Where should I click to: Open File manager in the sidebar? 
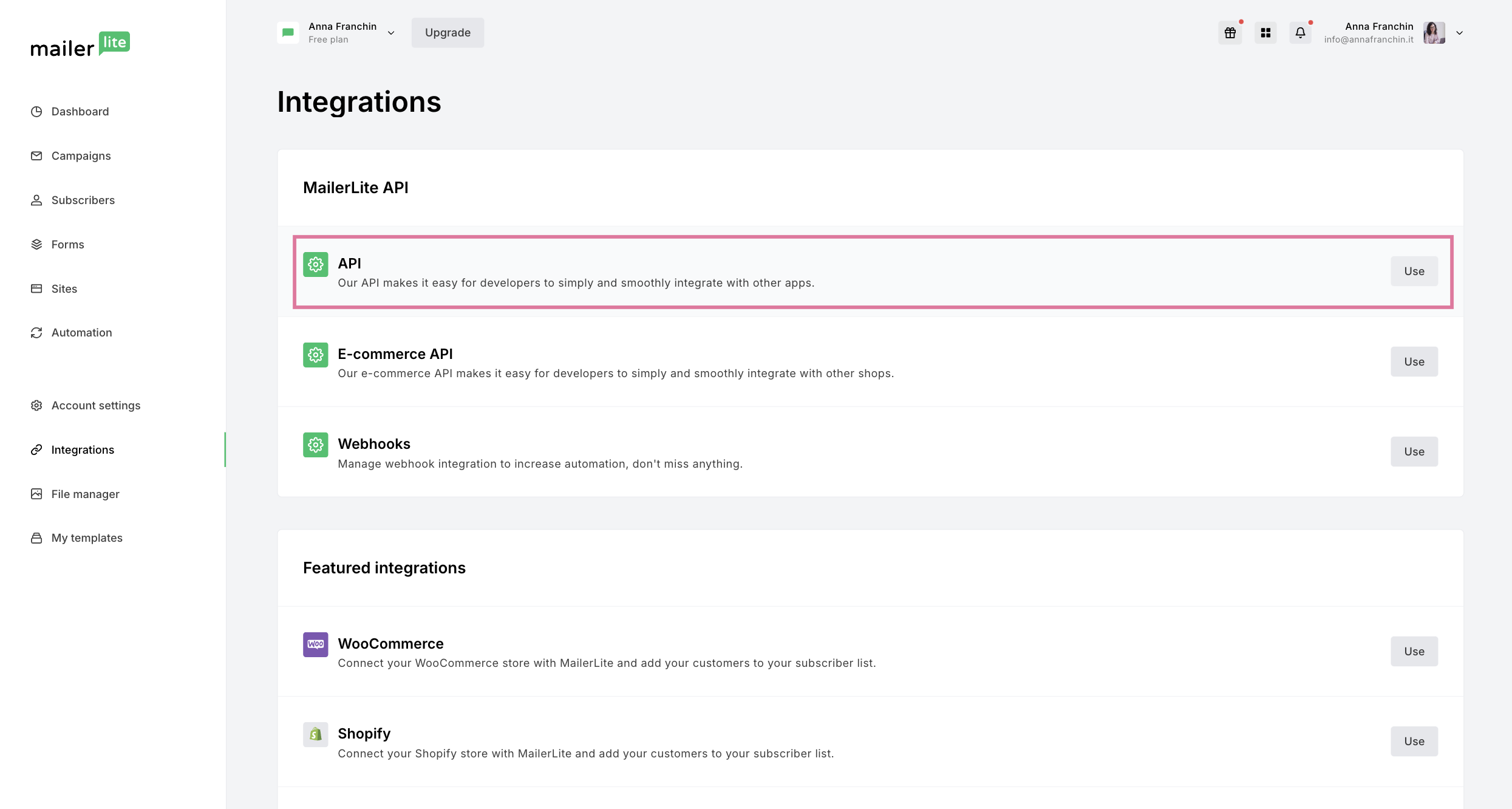[86, 494]
